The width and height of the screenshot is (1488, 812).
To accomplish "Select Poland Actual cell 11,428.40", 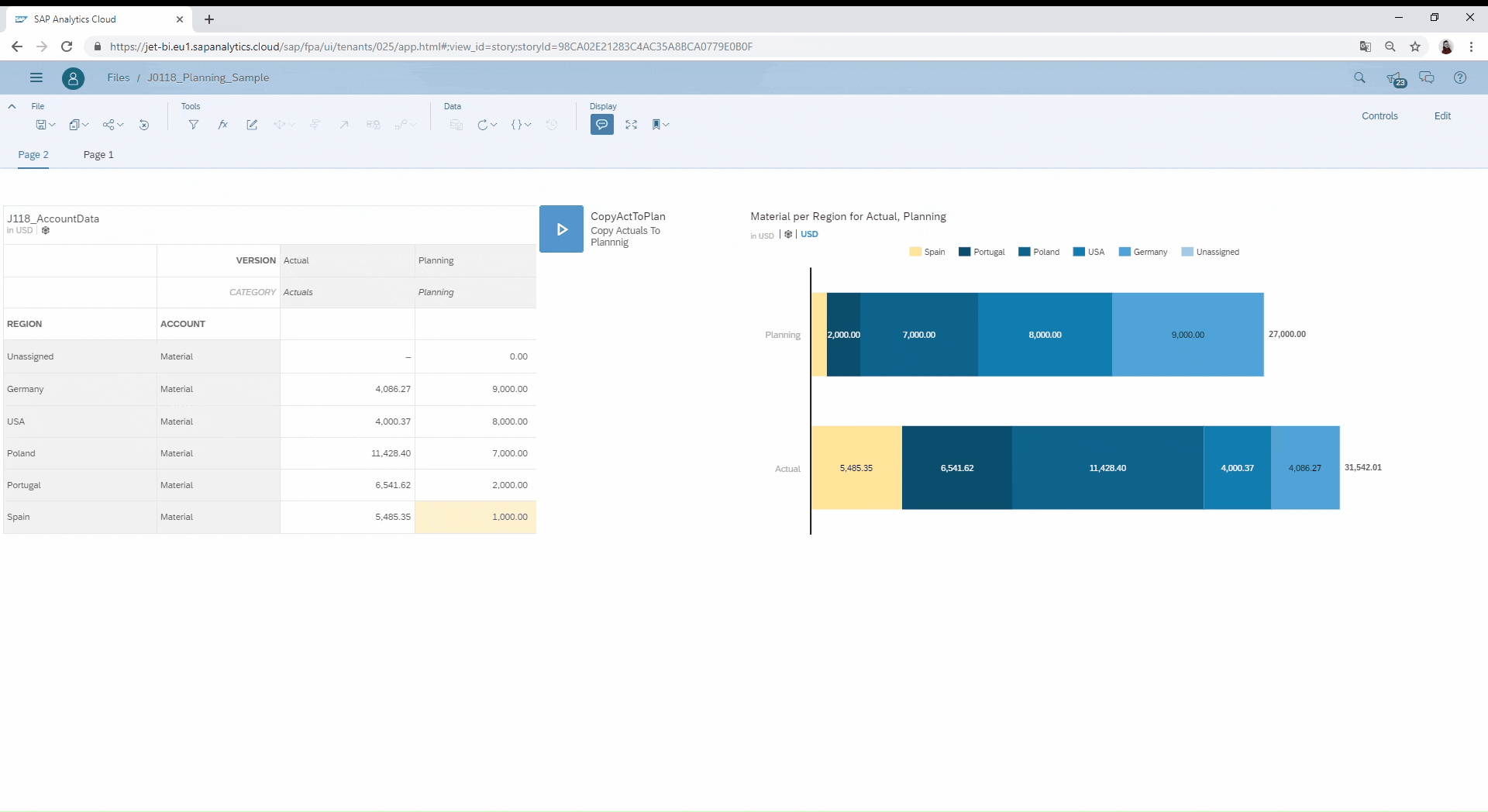I will 347,453.
